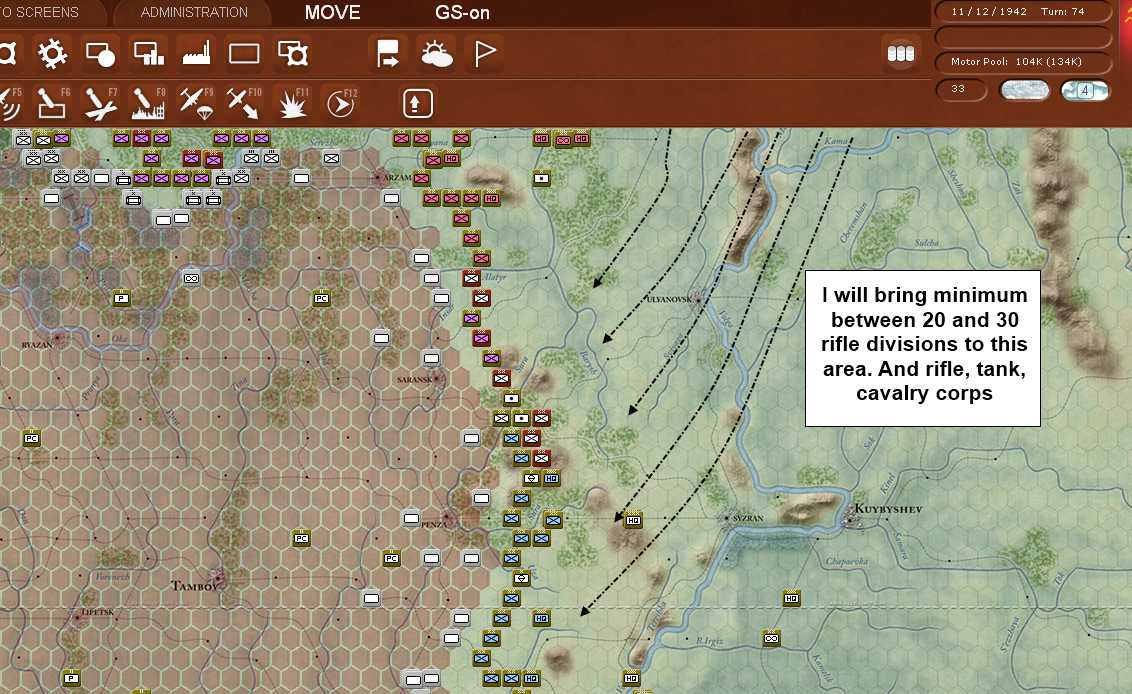Select the PC marker southwest of Penza

click(391, 558)
